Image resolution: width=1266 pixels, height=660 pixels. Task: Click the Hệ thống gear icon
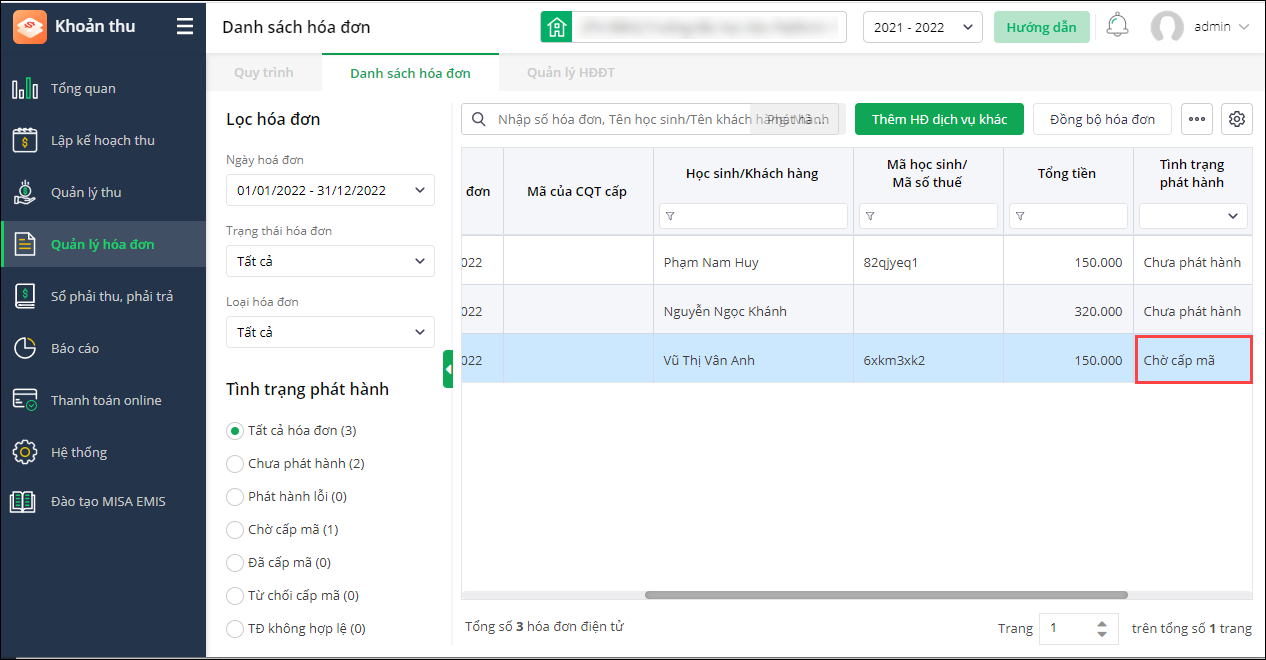[x=25, y=452]
